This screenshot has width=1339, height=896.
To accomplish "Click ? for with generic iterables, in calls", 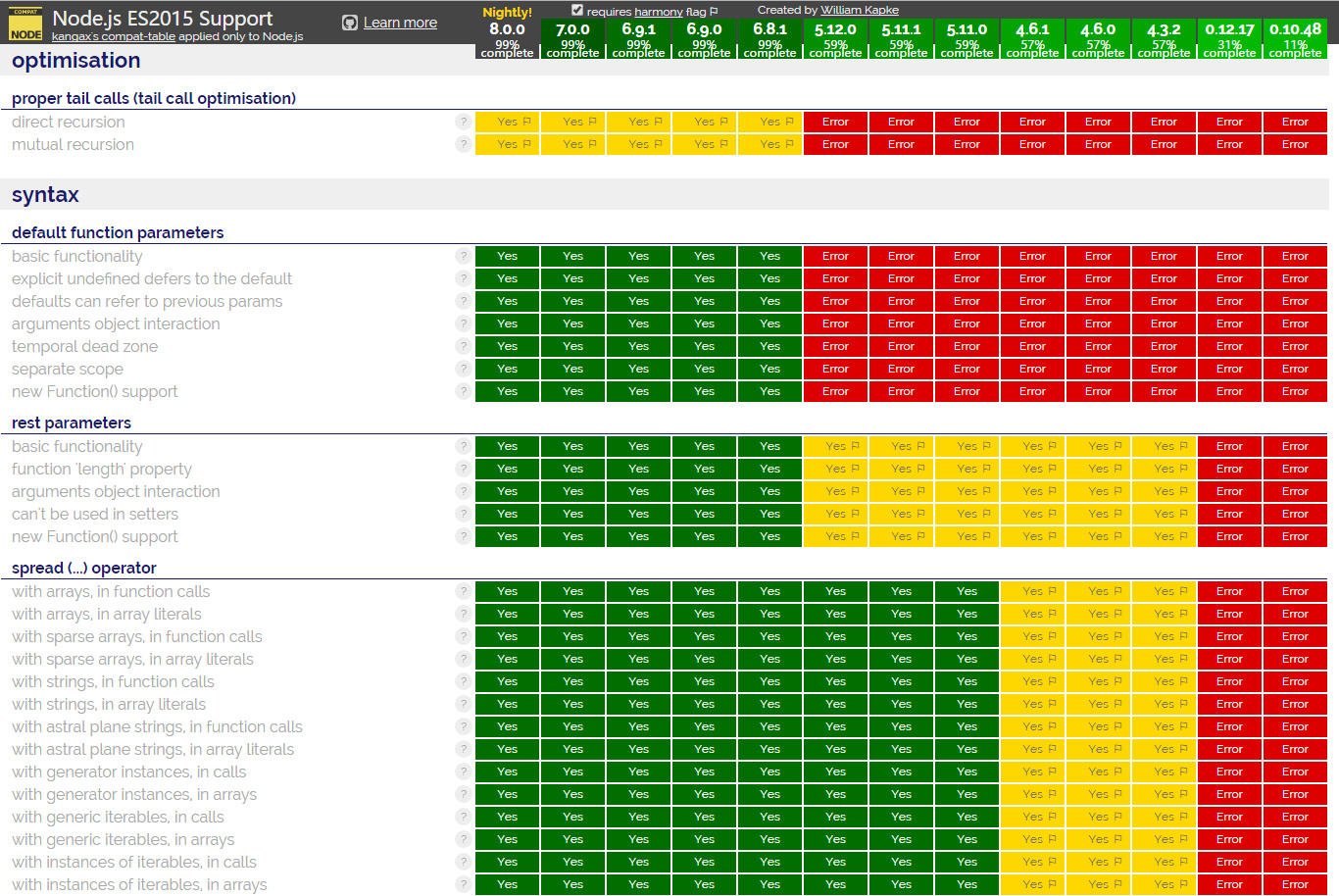I will point(463,817).
